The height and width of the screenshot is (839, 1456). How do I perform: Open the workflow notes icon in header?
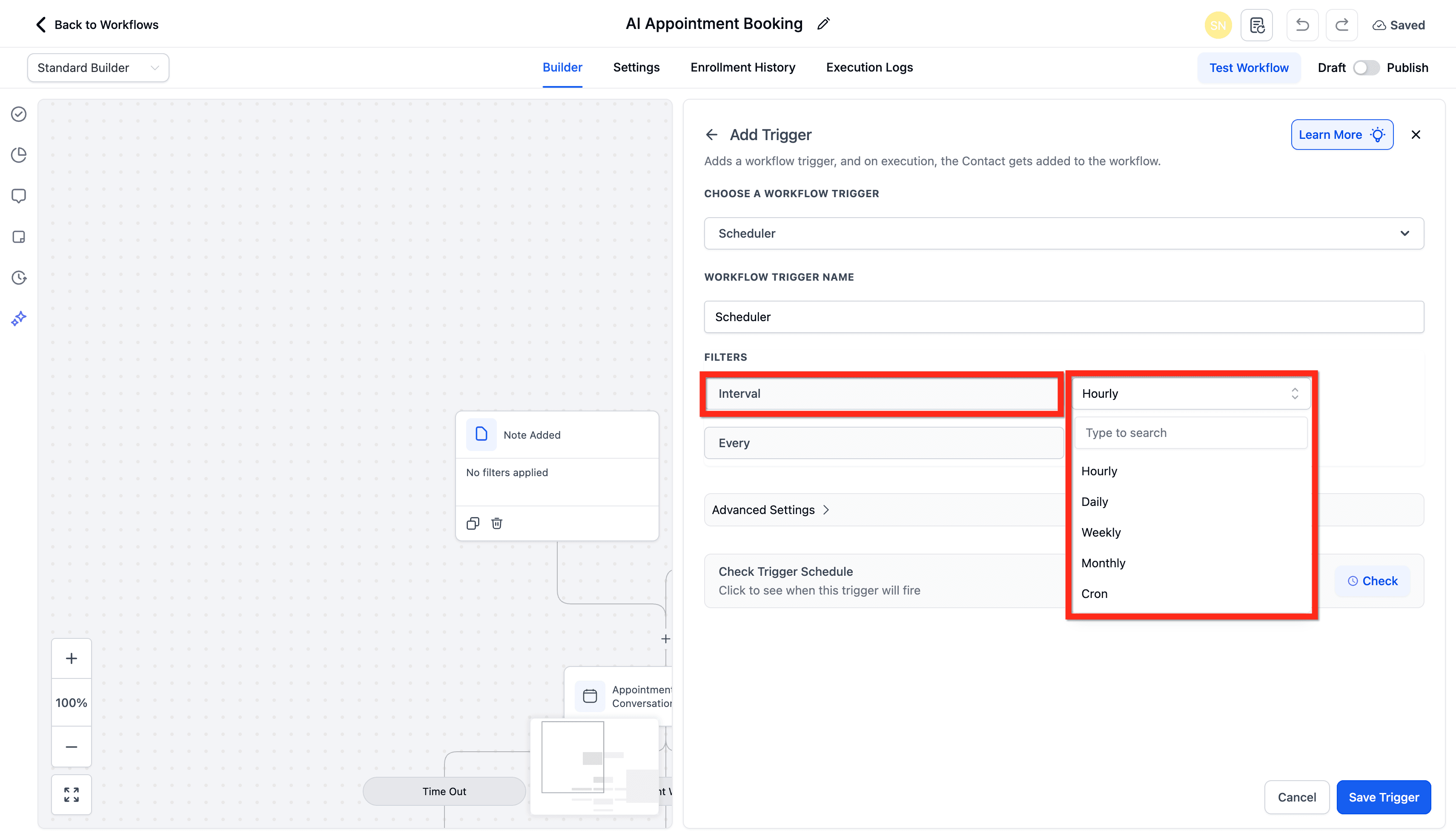[x=1256, y=26]
